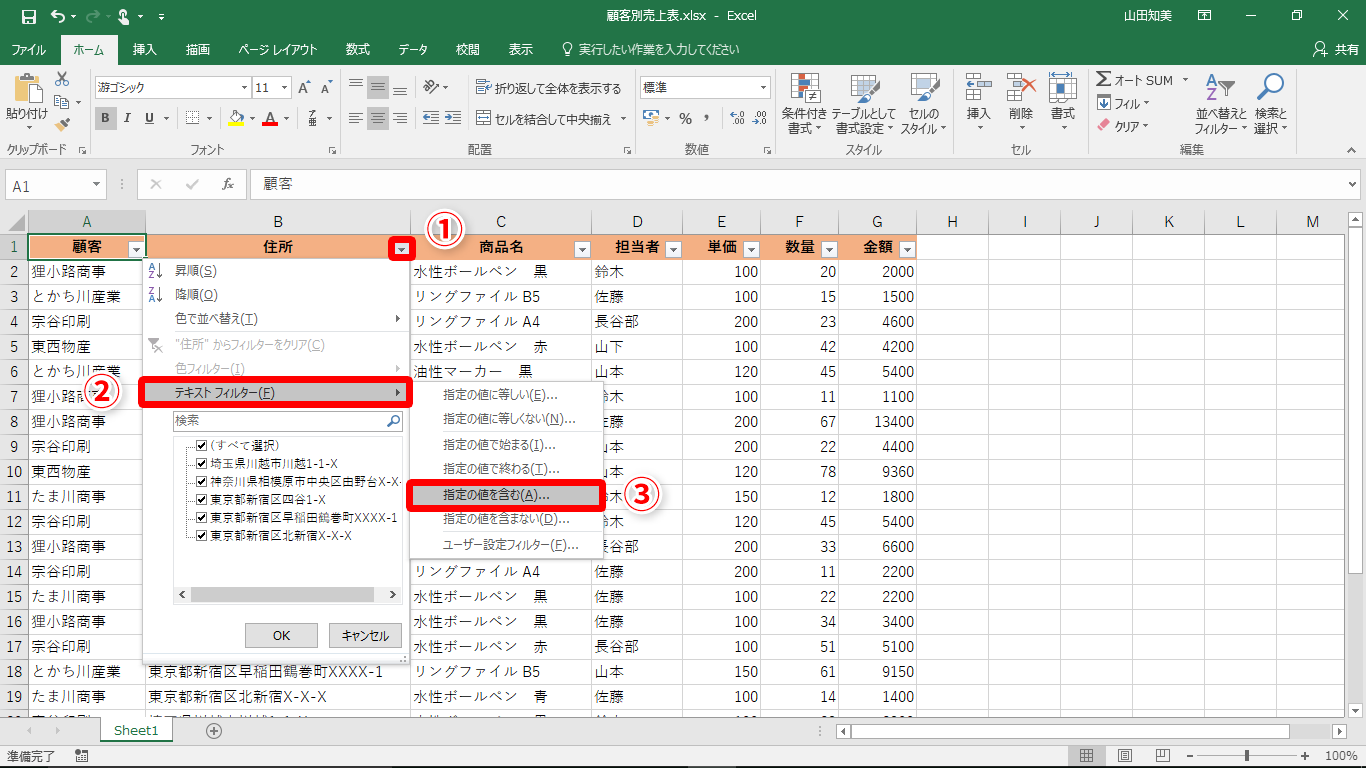Open the 単価 column filter dropdown

pos(751,249)
